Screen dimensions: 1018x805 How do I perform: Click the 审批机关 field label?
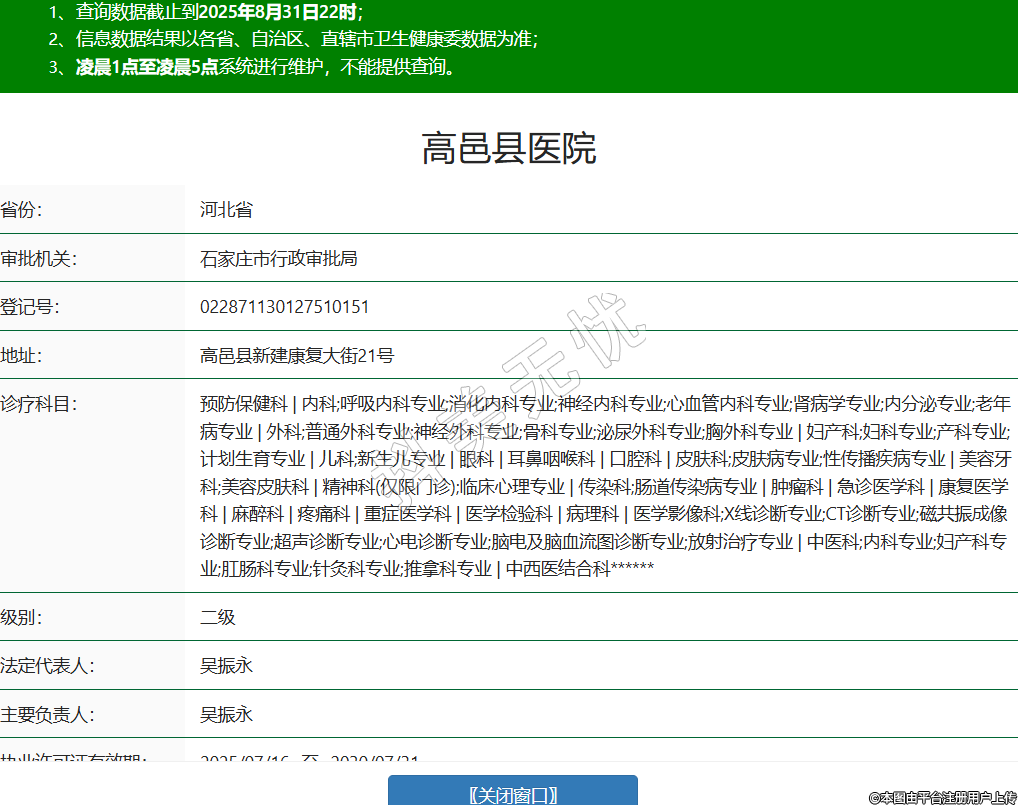(39, 259)
